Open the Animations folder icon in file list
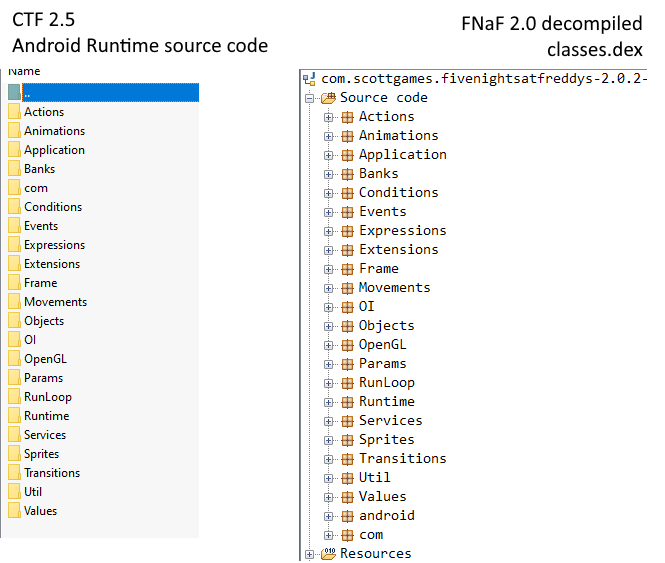 (14, 131)
